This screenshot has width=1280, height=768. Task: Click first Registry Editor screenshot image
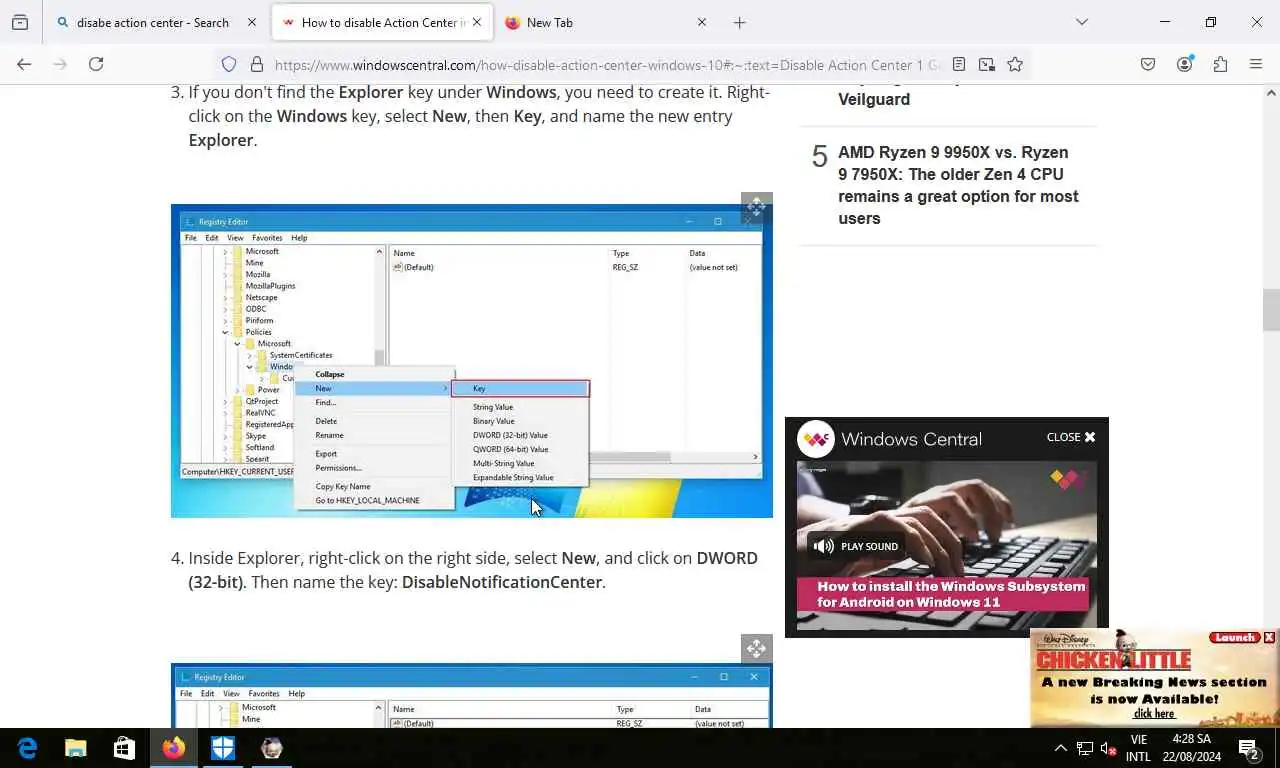[x=471, y=361]
